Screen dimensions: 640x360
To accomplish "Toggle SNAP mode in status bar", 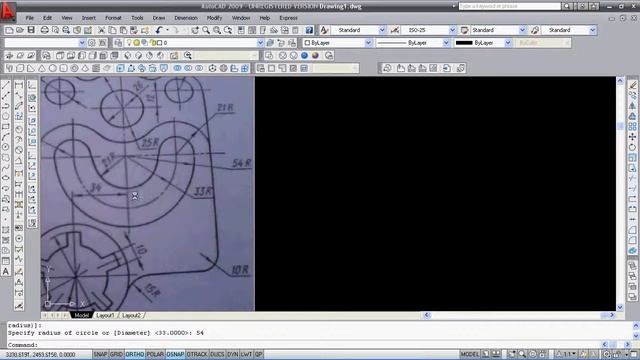I will pos(100,354).
